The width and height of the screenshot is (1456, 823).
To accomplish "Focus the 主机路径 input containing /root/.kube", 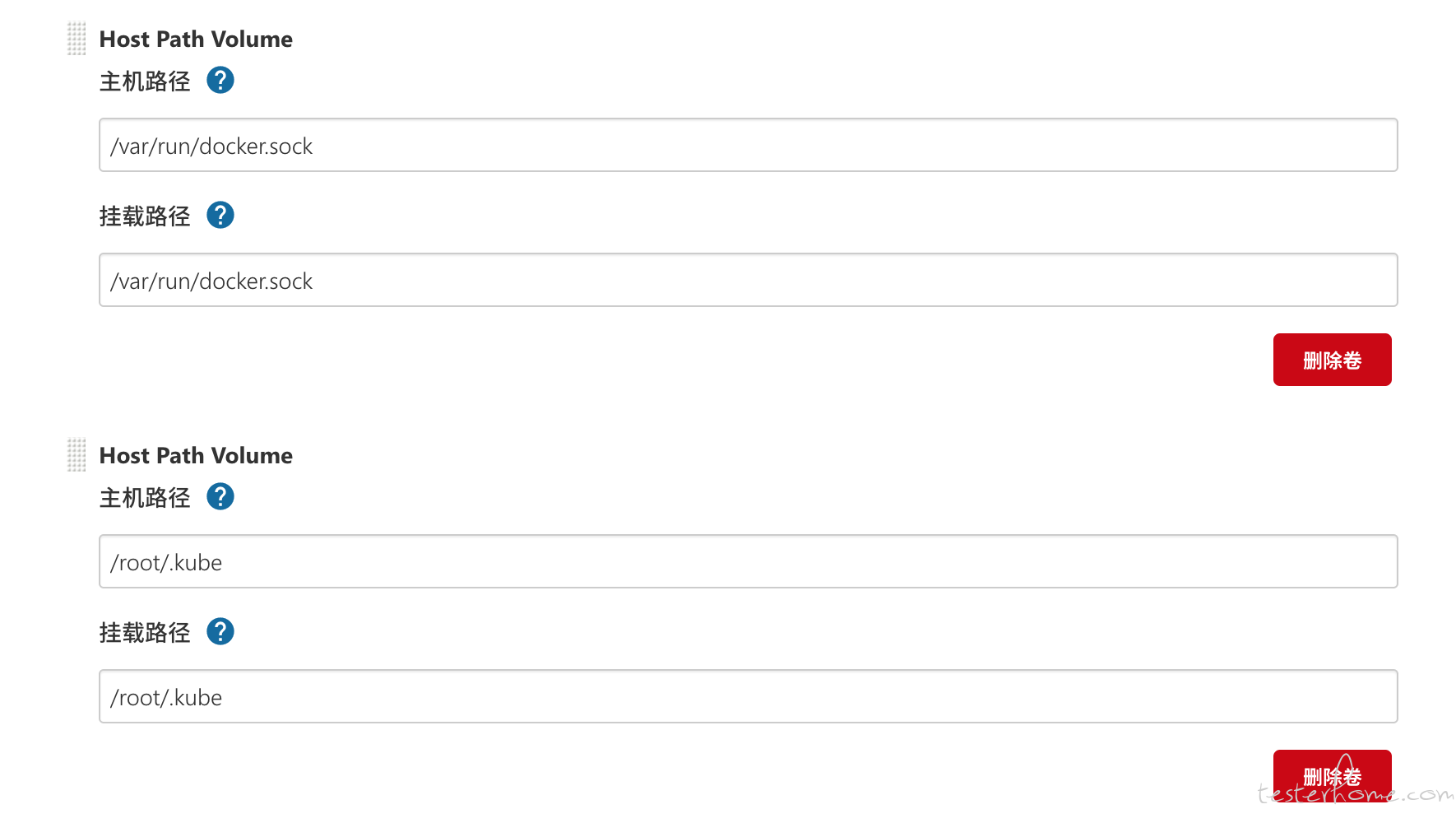I will tap(749, 561).
